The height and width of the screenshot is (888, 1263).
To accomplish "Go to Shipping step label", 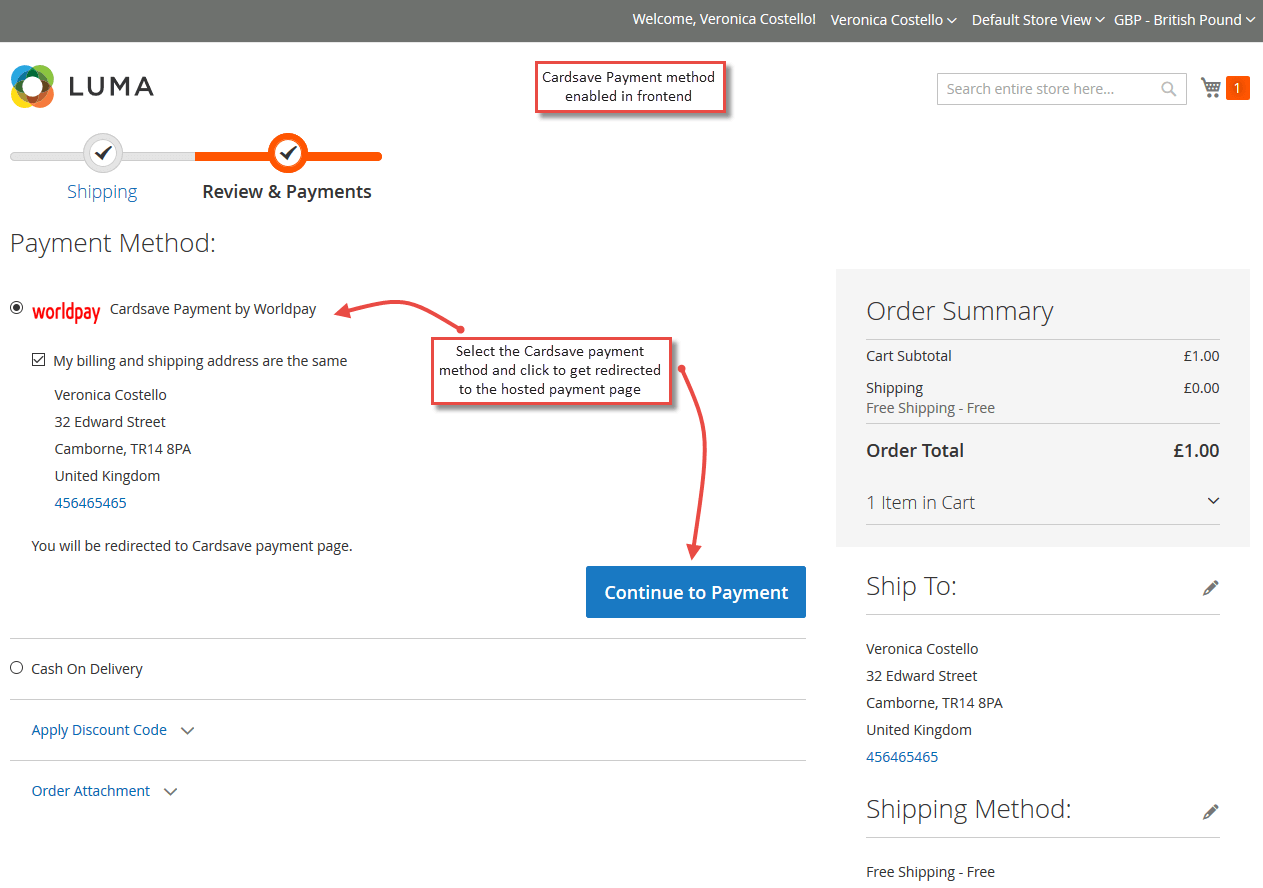I will pyautogui.click(x=102, y=192).
